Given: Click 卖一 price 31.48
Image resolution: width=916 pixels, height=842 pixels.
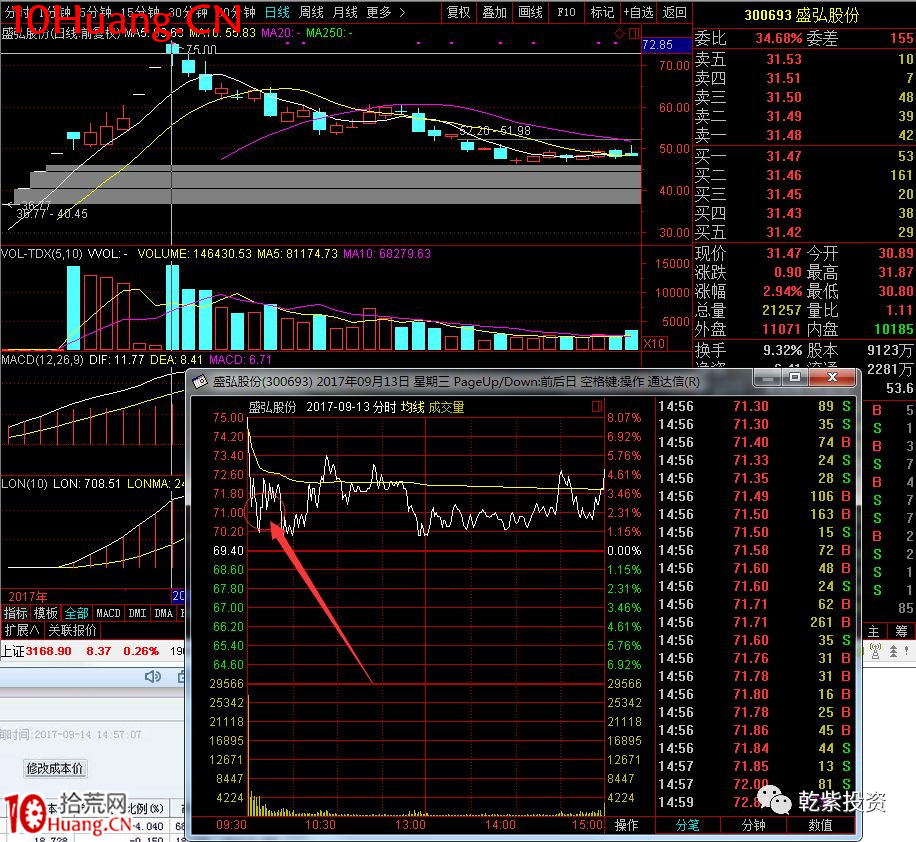Looking at the screenshot, I should pyautogui.click(x=784, y=135).
